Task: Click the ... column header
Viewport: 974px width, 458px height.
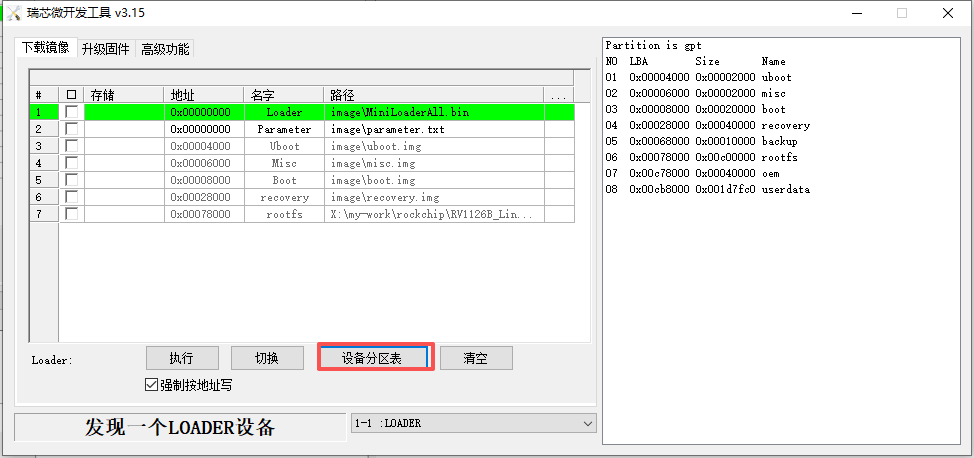Action: 558,95
